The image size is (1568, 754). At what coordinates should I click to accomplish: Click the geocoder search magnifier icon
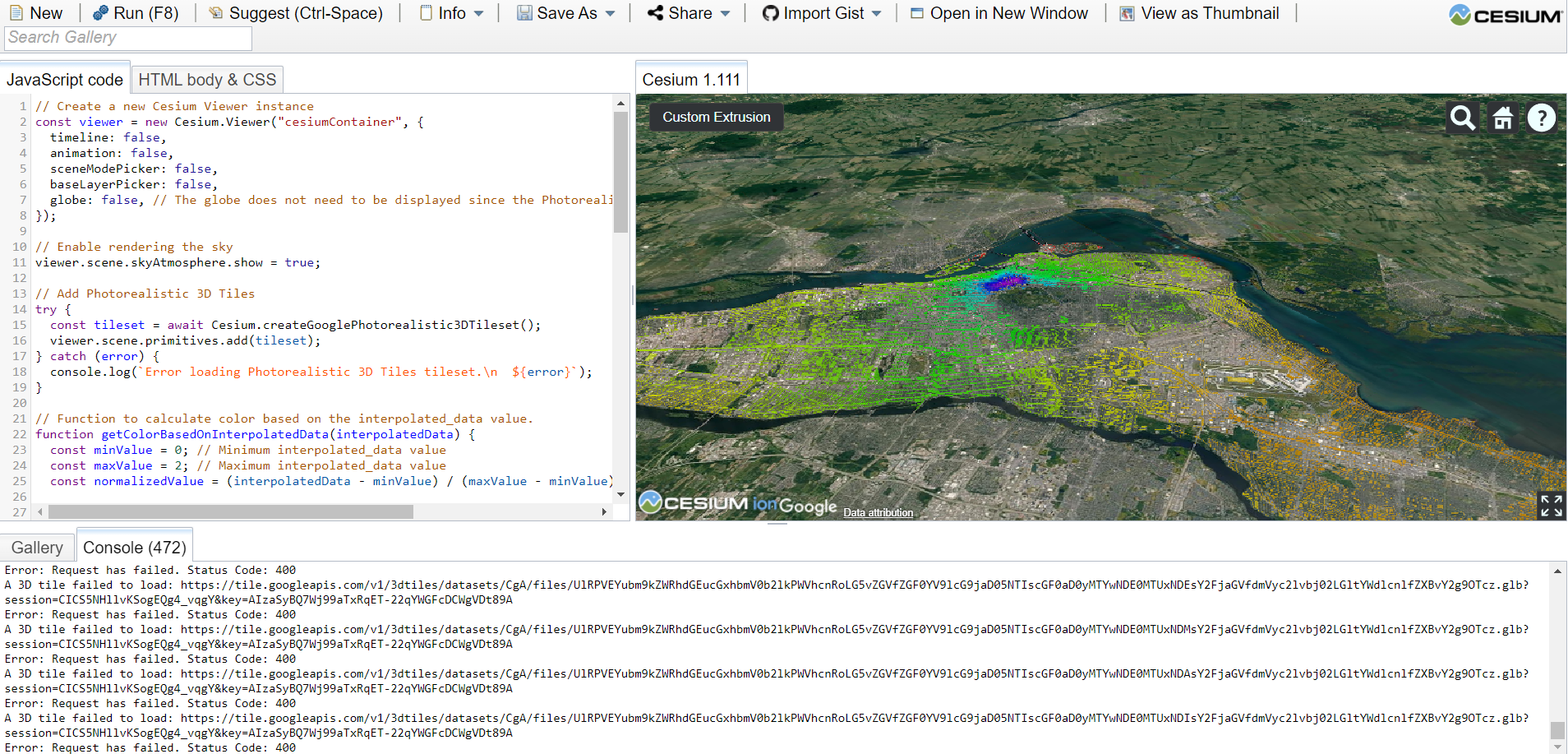(1462, 118)
